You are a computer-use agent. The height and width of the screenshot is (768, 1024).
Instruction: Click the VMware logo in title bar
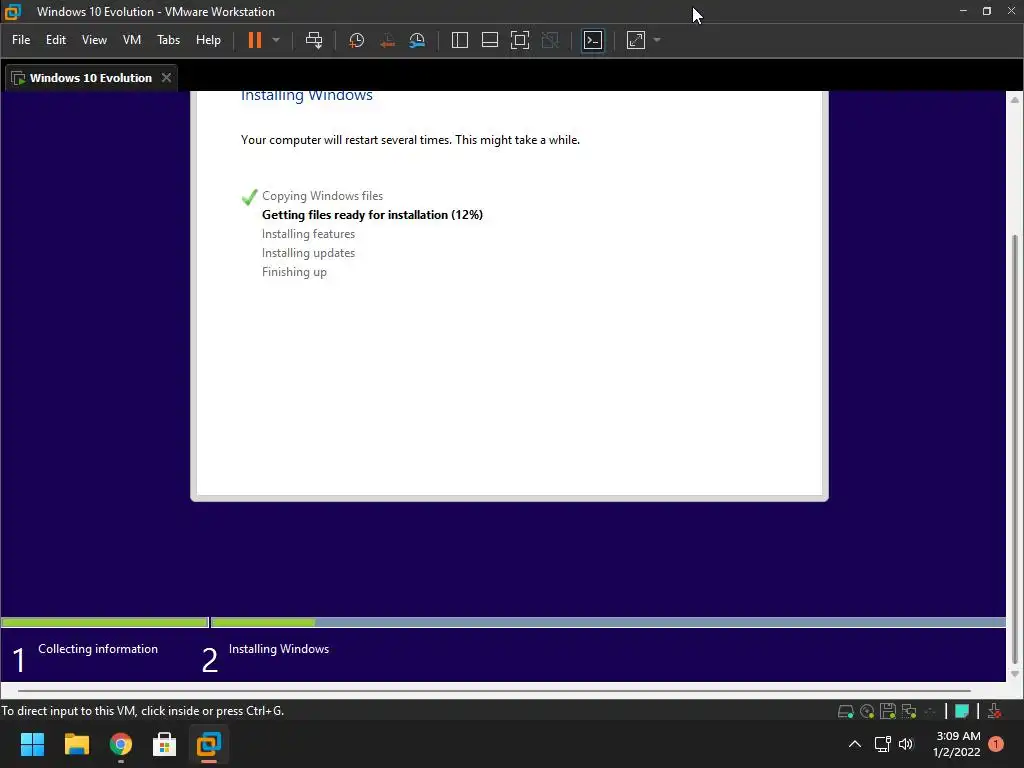tap(12, 12)
